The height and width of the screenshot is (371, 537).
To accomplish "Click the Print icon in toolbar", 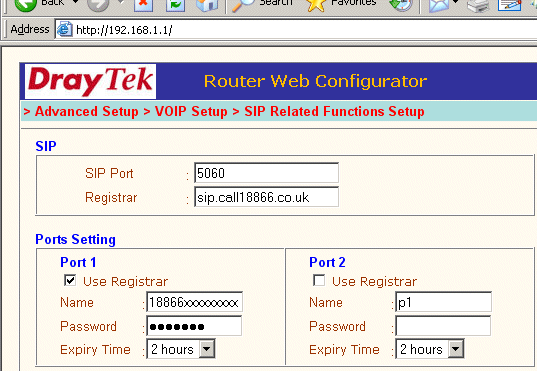I will pos(478,5).
